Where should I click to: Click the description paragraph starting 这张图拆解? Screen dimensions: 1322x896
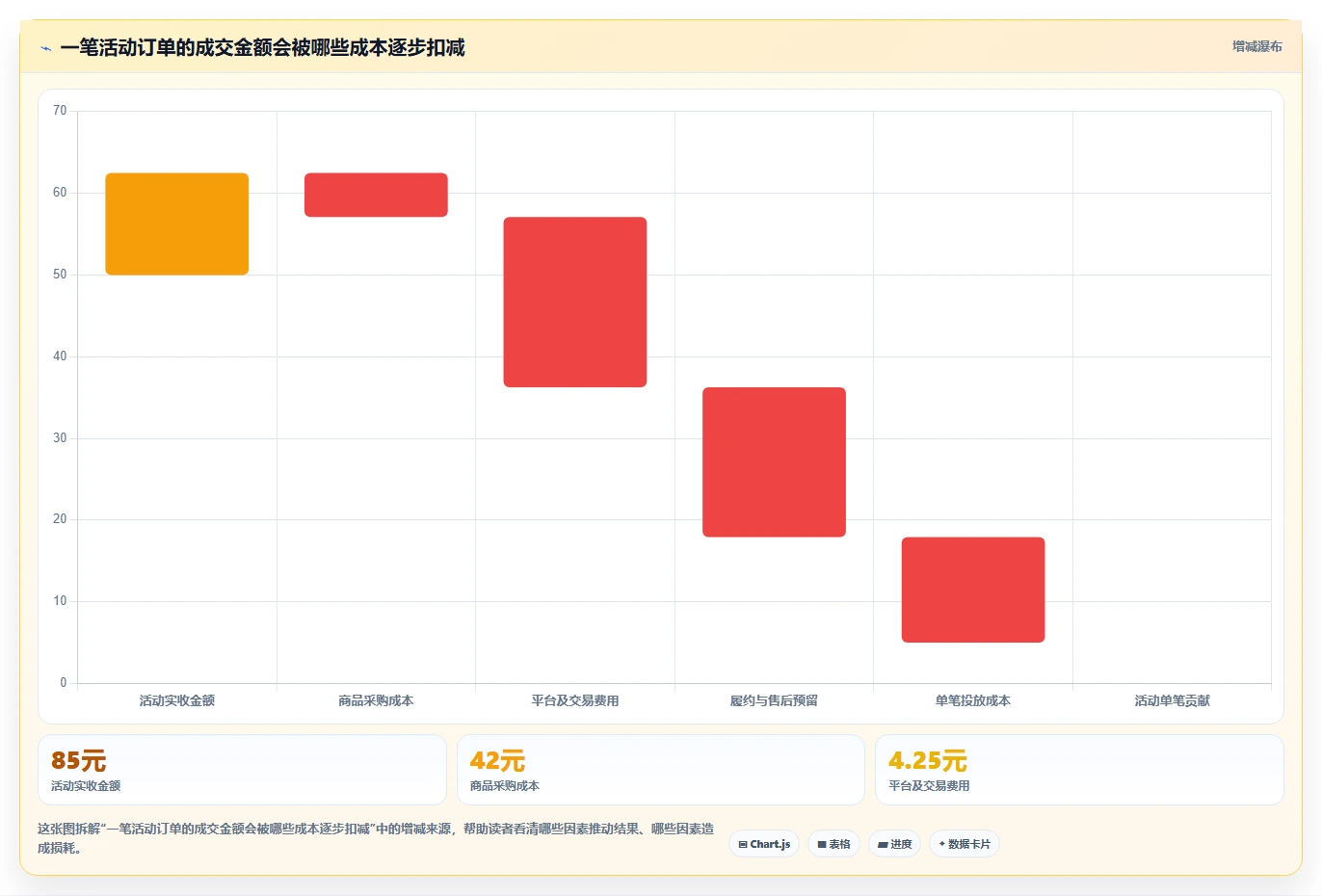click(376, 838)
